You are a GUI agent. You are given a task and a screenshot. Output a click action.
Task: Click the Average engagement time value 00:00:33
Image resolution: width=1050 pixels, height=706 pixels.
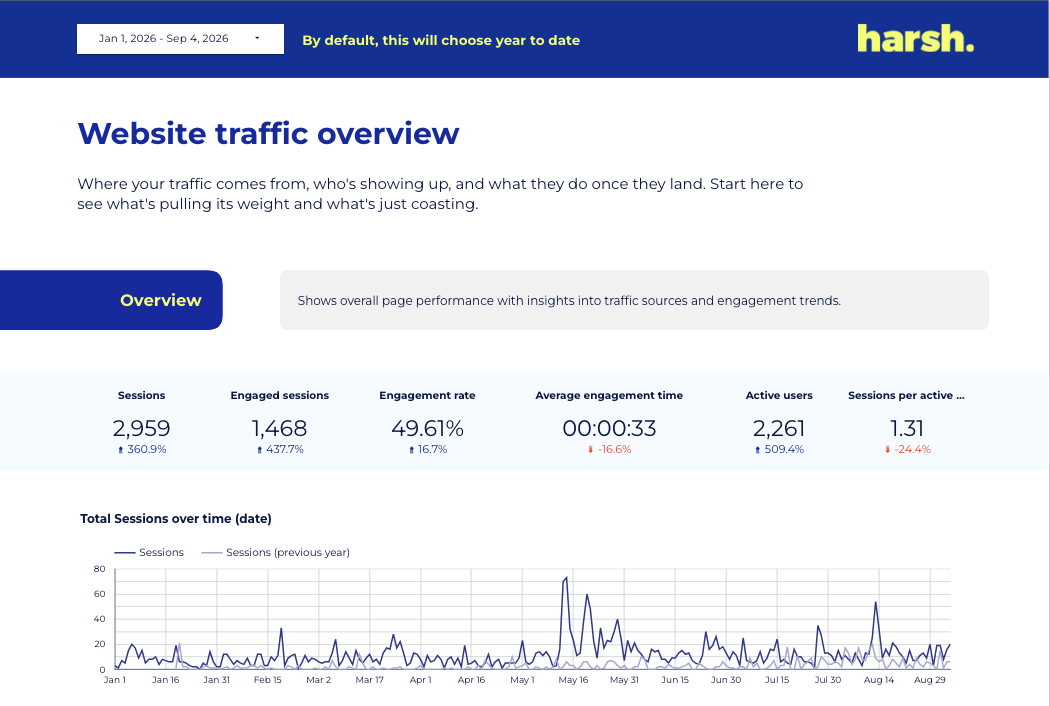(609, 428)
